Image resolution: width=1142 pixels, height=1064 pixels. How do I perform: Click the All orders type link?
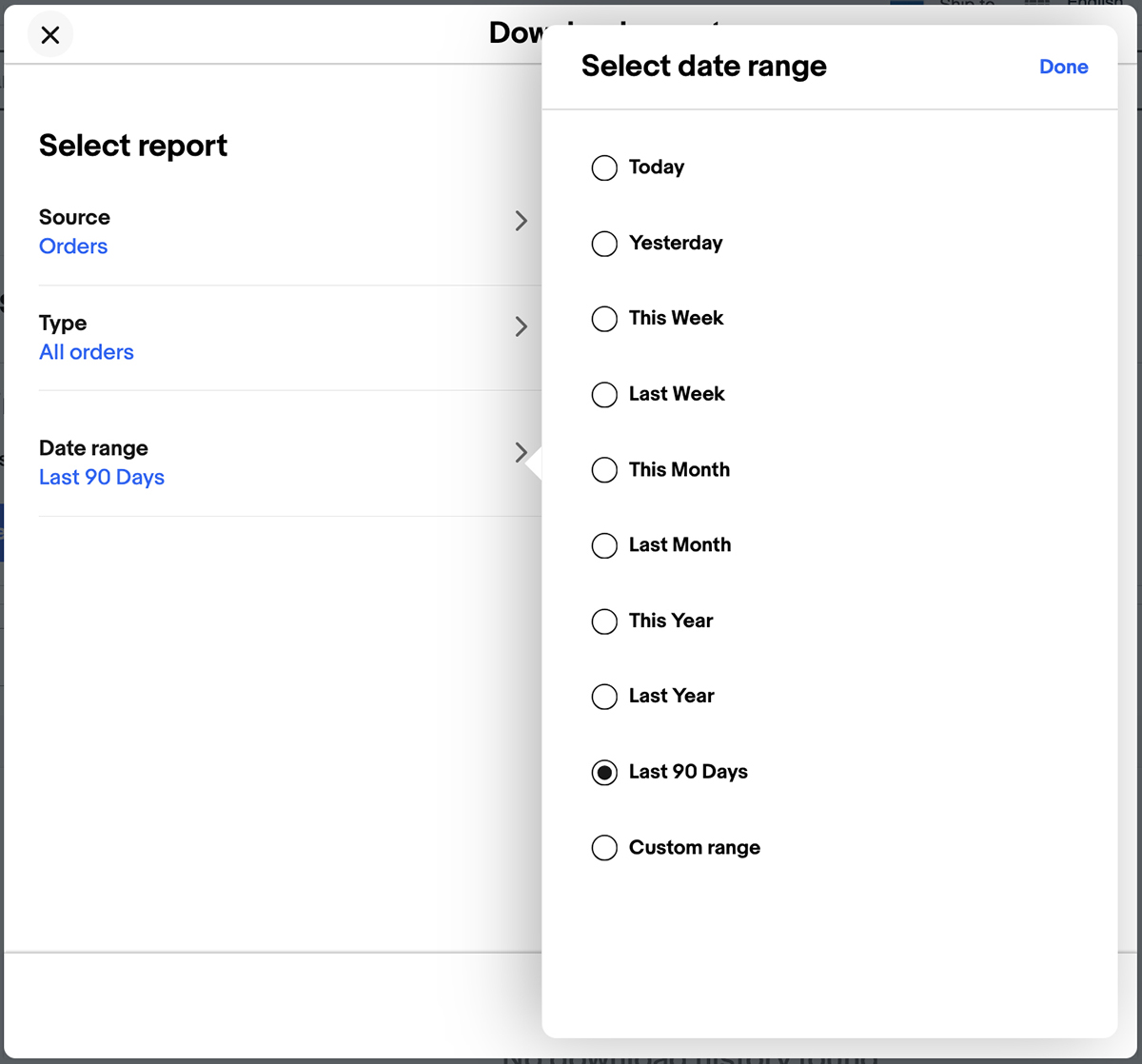pos(87,352)
